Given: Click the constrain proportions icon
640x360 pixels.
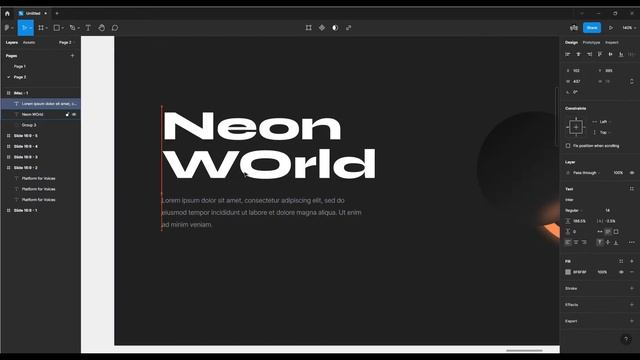Looking at the screenshot, I should click(632, 82).
